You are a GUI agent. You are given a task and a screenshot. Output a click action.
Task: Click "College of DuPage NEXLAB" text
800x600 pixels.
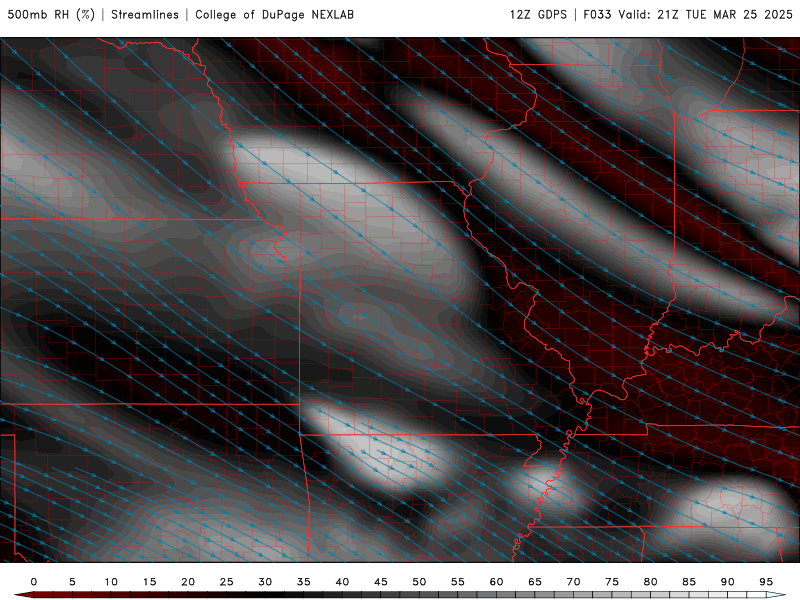click(x=274, y=14)
